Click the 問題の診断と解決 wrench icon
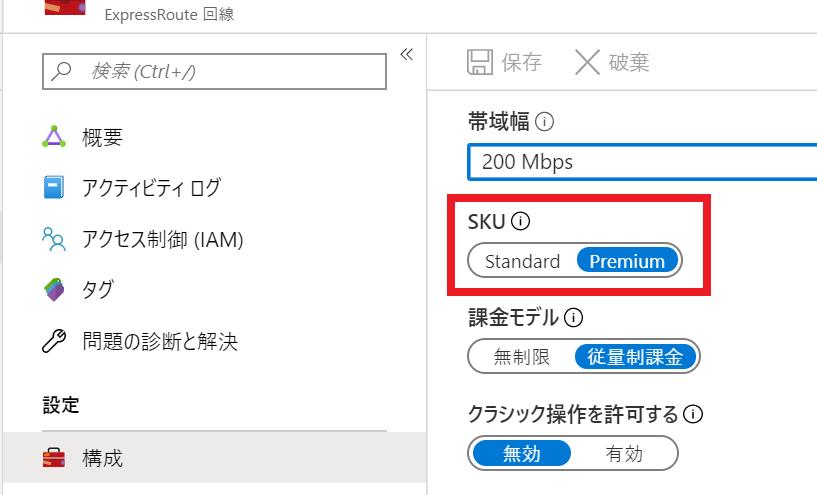Viewport: 817px width, 495px height. tap(54, 342)
